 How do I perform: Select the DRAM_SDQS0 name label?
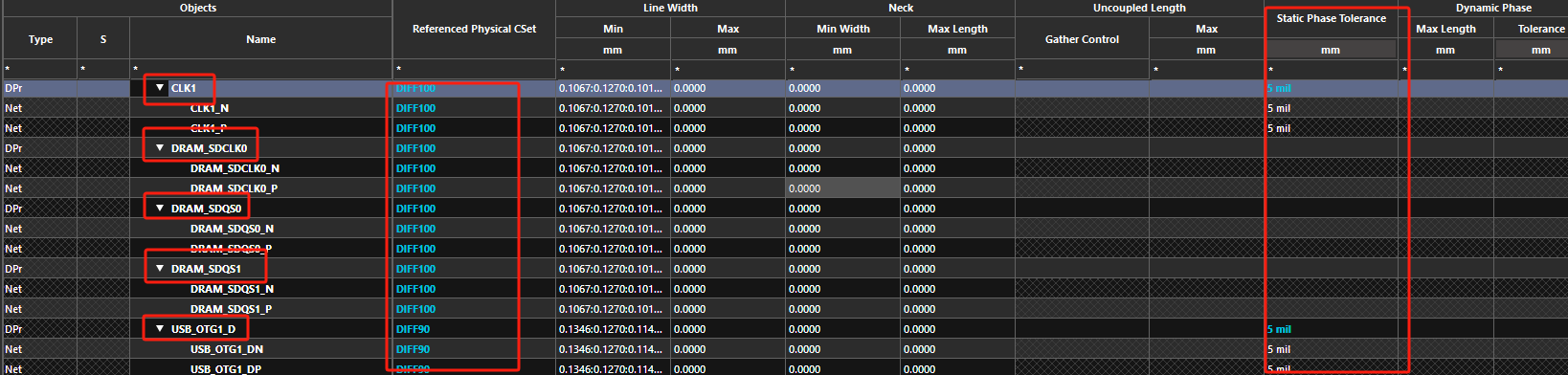pyautogui.click(x=206, y=209)
